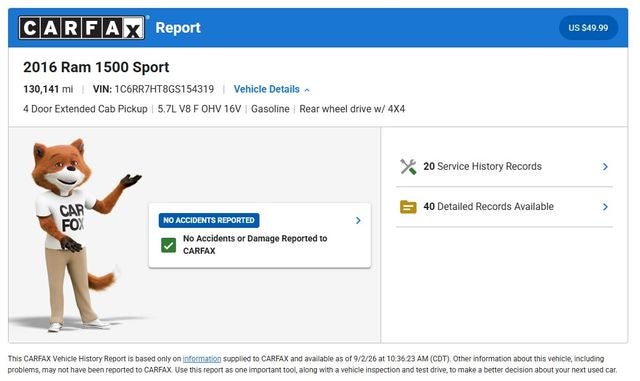Click the CARFAX logo
The height and width of the screenshot is (381, 640).
[x=82, y=28]
